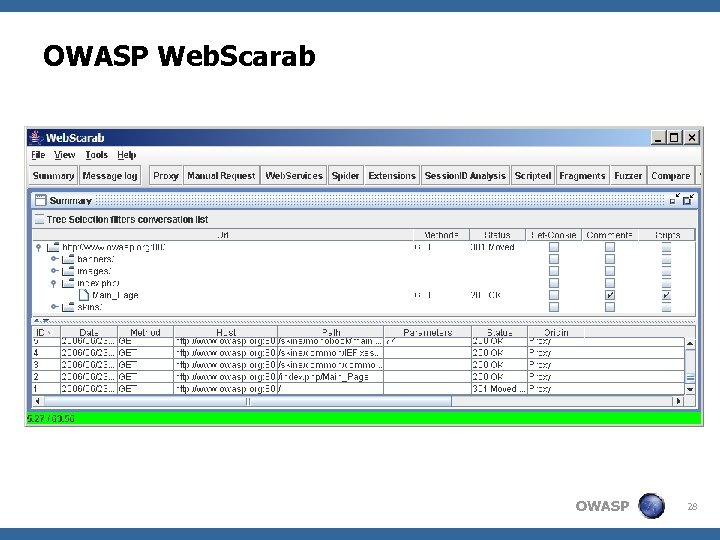Click the Summary panel frame icon
This screenshot has width=720, height=540.
41,200
